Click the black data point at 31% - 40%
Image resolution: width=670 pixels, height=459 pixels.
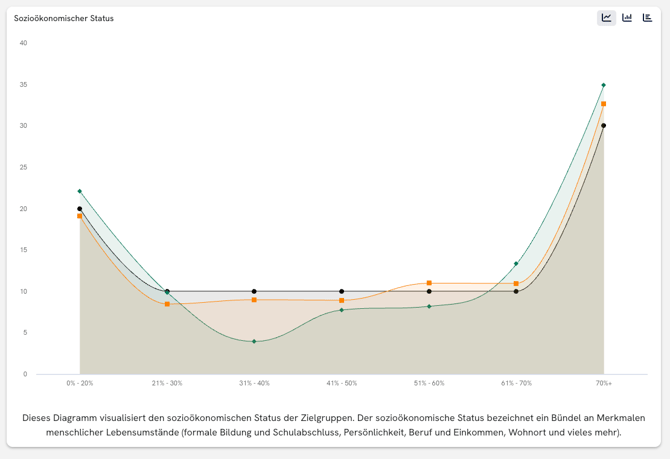tap(254, 291)
